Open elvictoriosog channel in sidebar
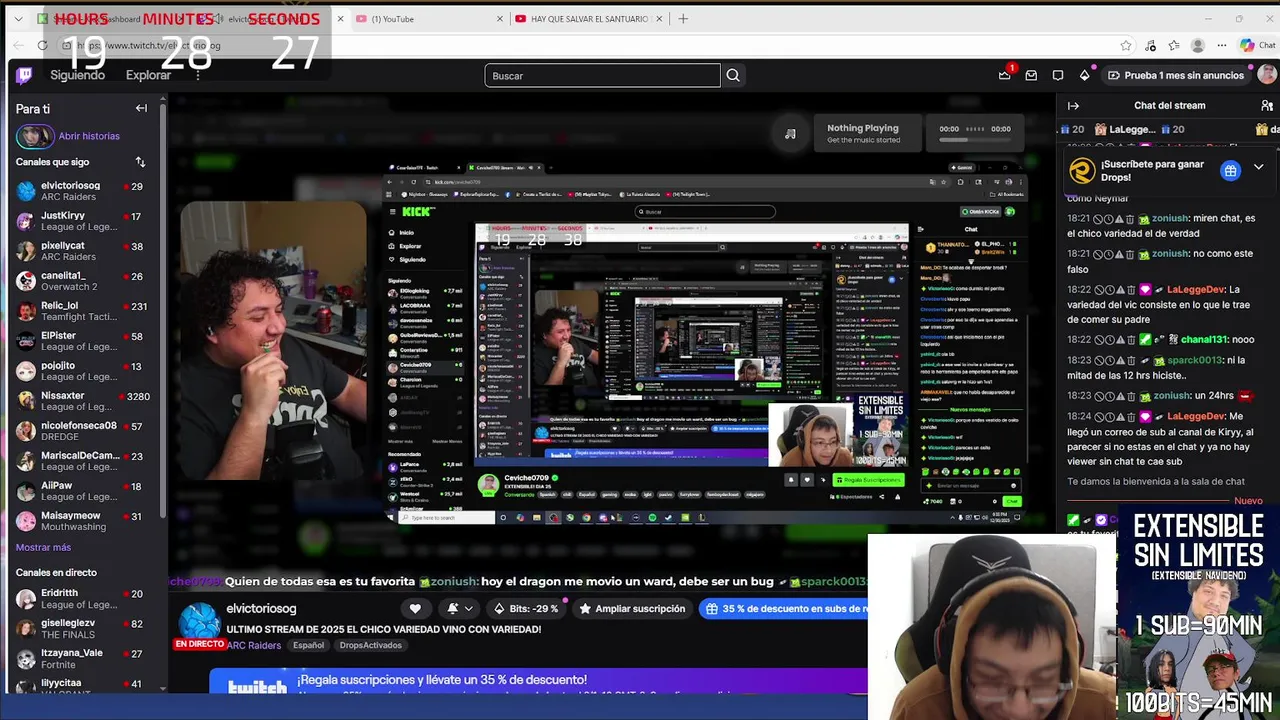This screenshot has width=1280, height=720. (83, 191)
